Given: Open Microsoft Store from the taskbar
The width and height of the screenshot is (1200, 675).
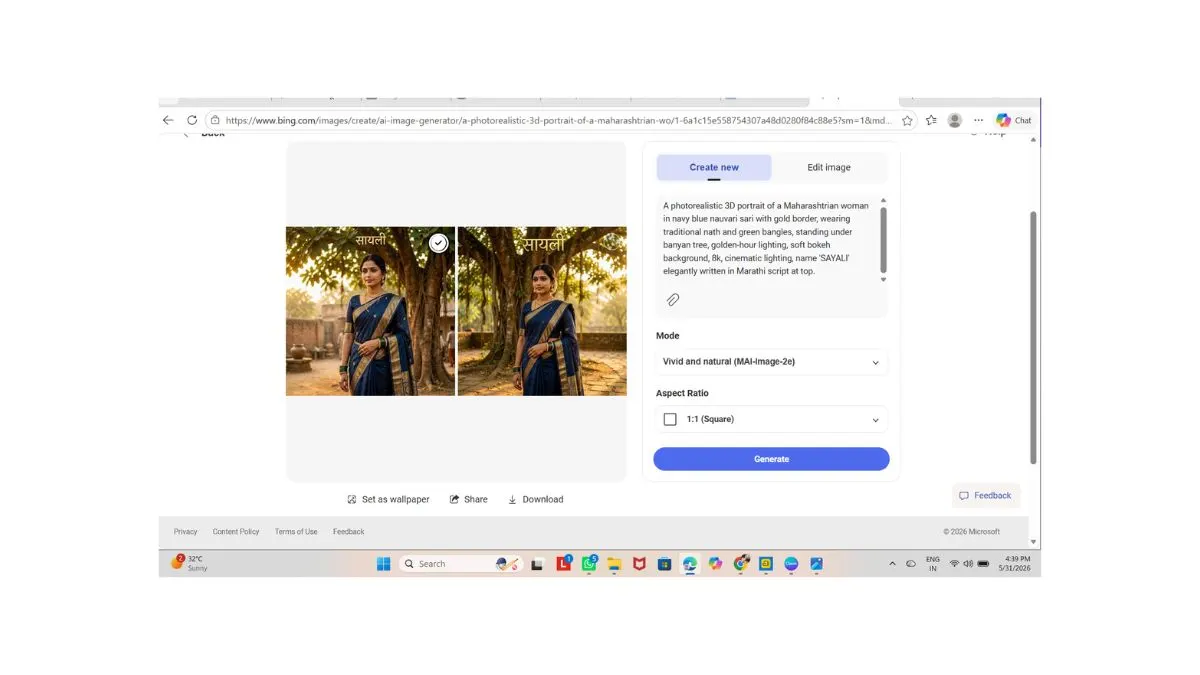Looking at the screenshot, I should click(664, 564).
